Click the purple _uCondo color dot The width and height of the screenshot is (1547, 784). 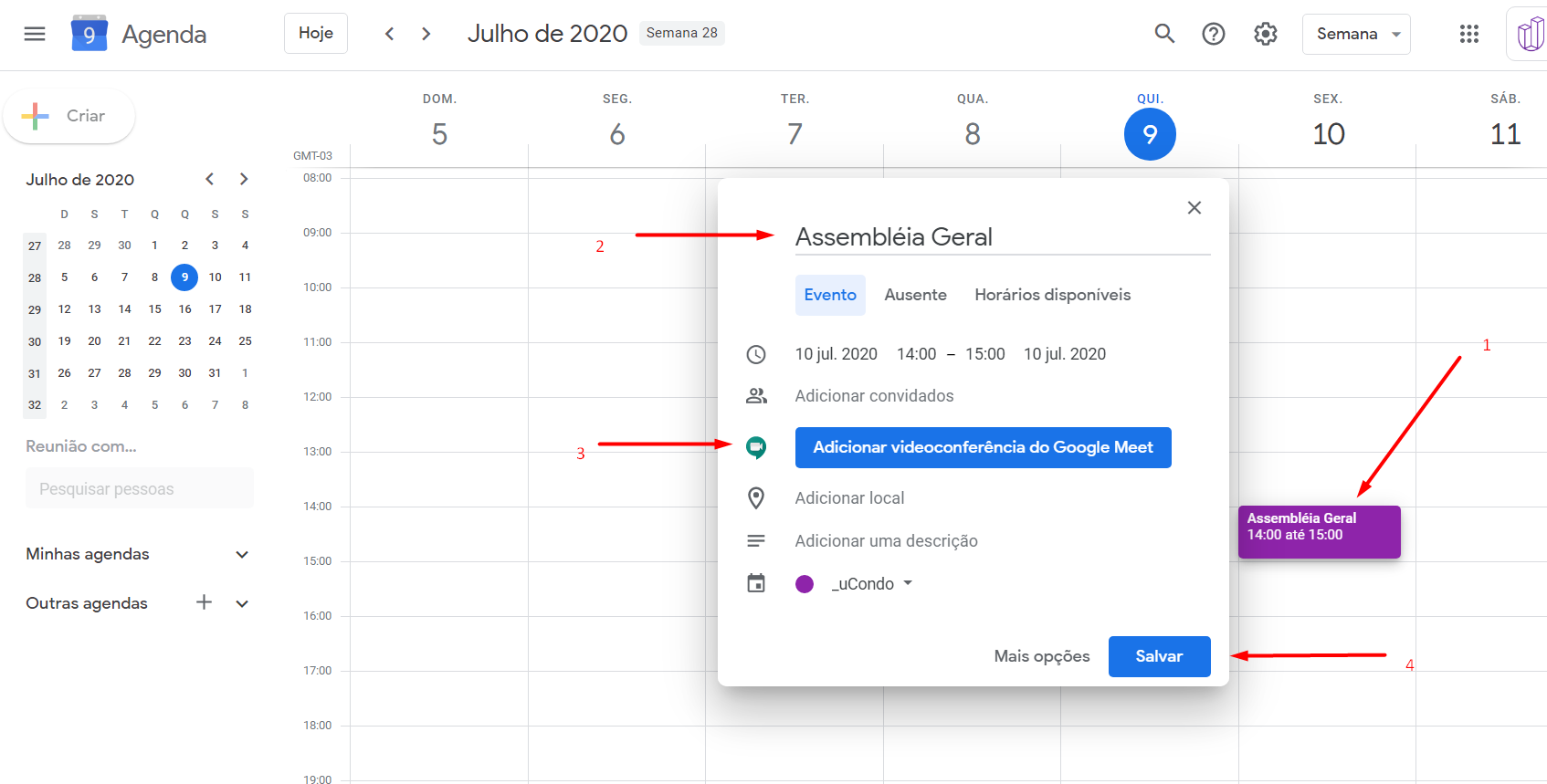coord(805,584)
